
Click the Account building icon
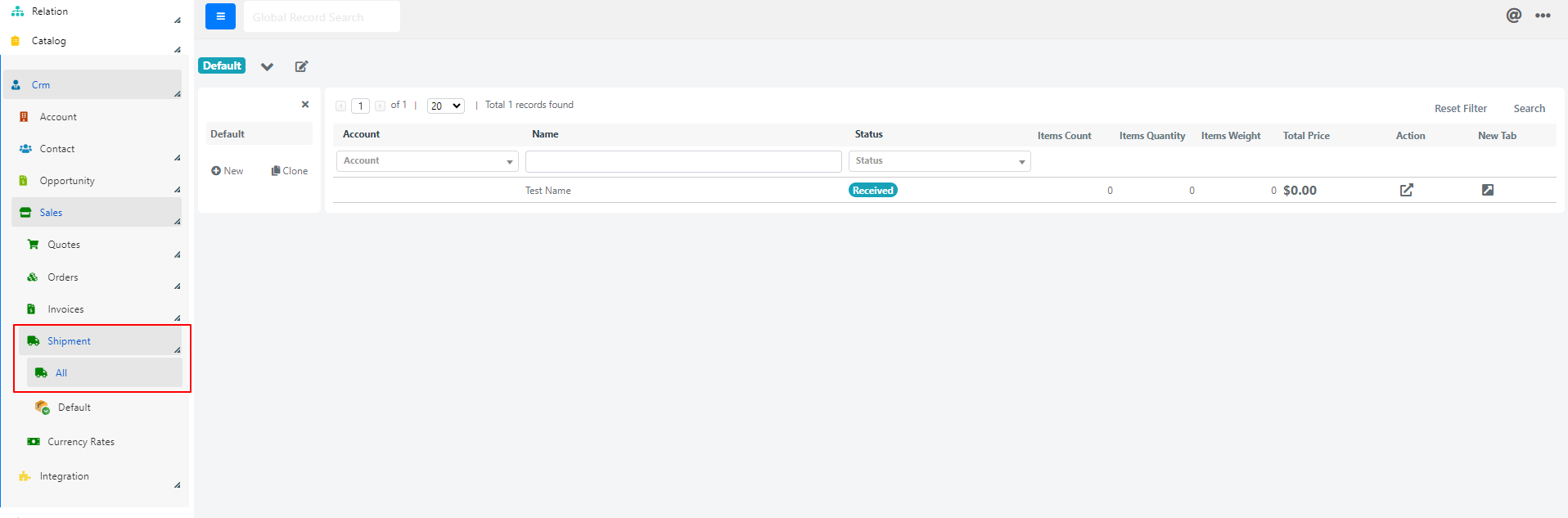coord(24,117)
